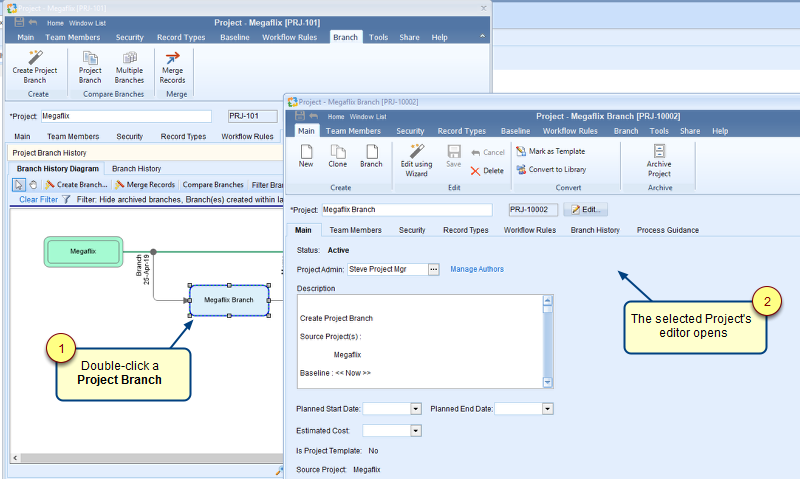
Task: Click save icon in Megaflix Branch title bar
Action: (300, 116)
